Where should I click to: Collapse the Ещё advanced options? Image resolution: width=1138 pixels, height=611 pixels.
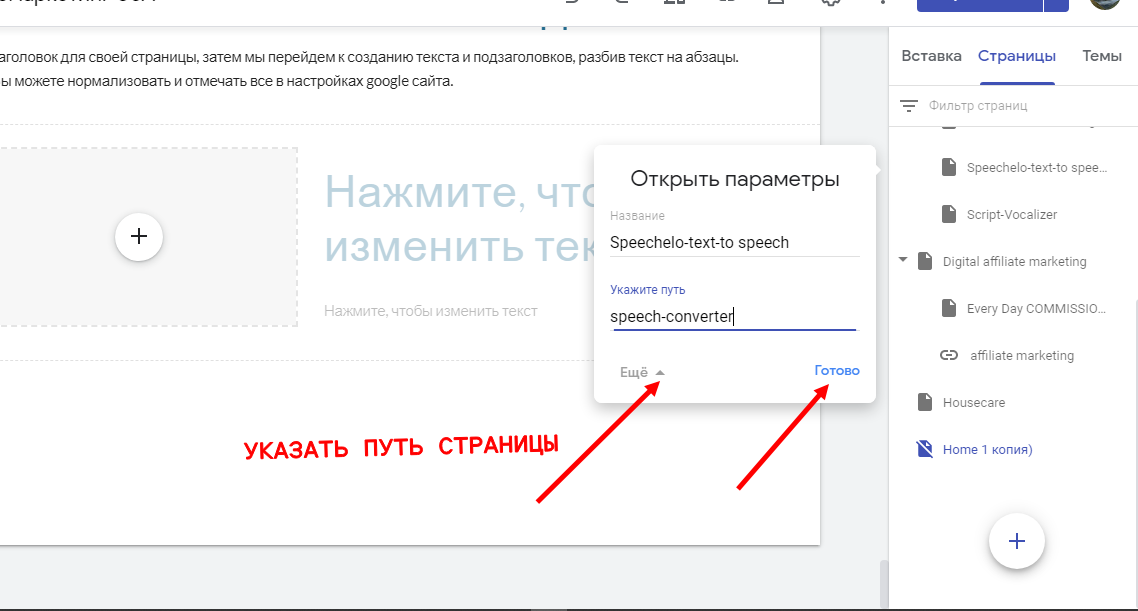(642, 372)
